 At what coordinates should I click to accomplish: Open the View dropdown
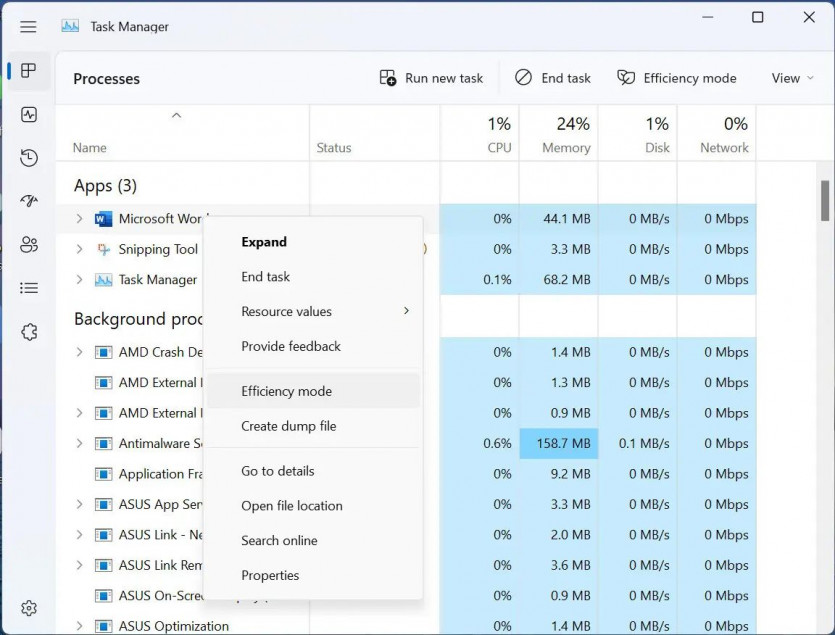[x=792, y=78]
